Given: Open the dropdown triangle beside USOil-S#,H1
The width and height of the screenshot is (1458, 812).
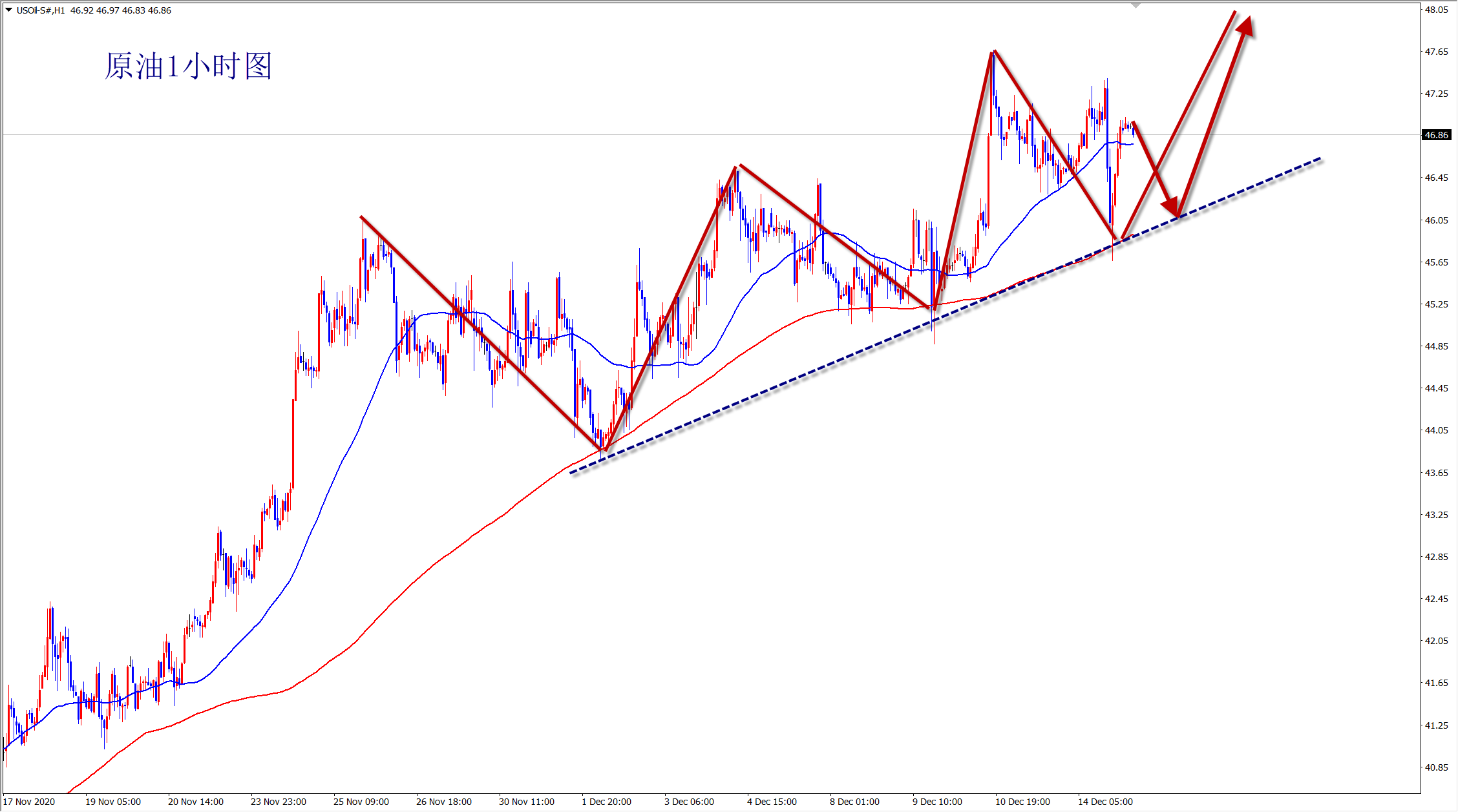Looking at the screenshot, I should pos(9,10).
